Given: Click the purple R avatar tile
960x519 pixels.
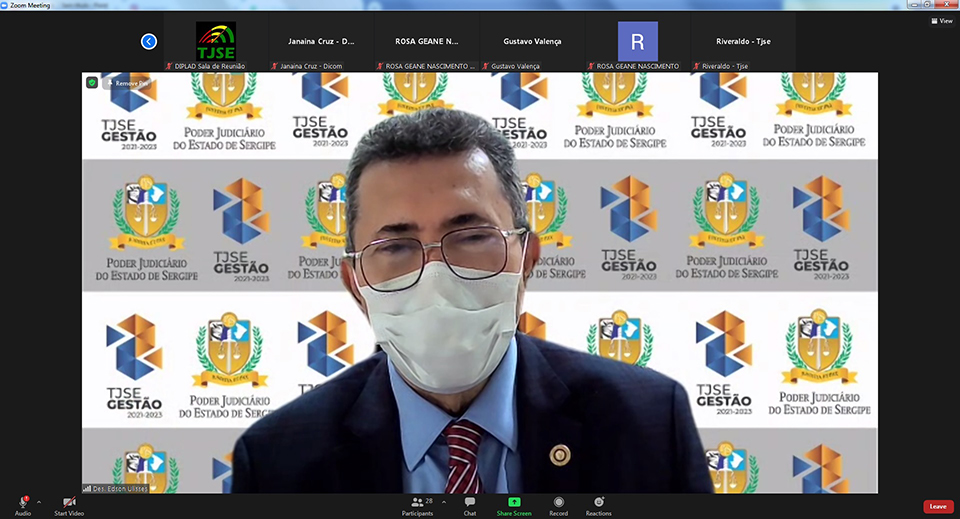Looking at the screenshot, I should click(637, 42).
